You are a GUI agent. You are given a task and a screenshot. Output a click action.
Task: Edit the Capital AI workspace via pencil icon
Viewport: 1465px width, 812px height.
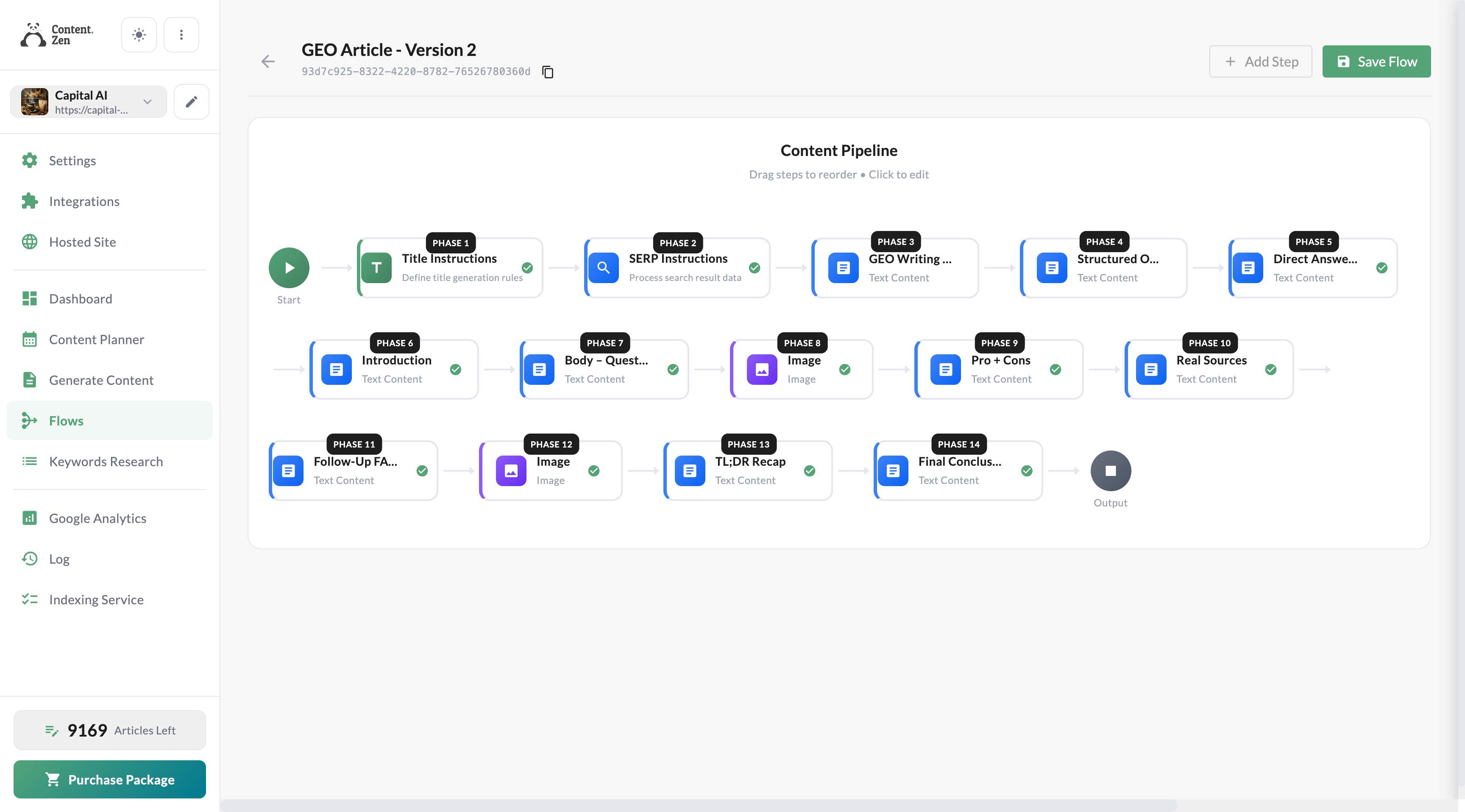click(191, 101)
